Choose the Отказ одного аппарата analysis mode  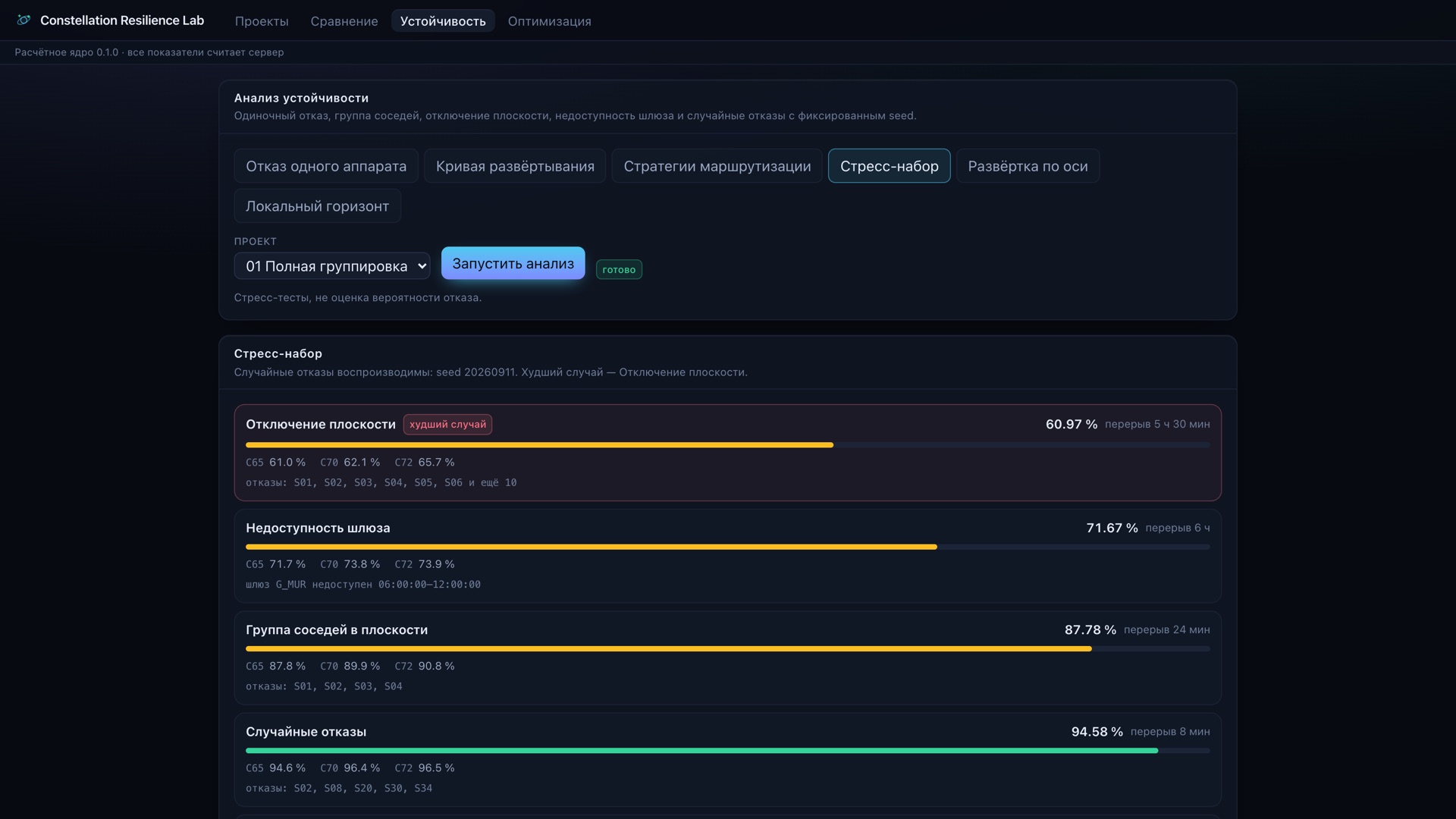(x=326, y=166)
